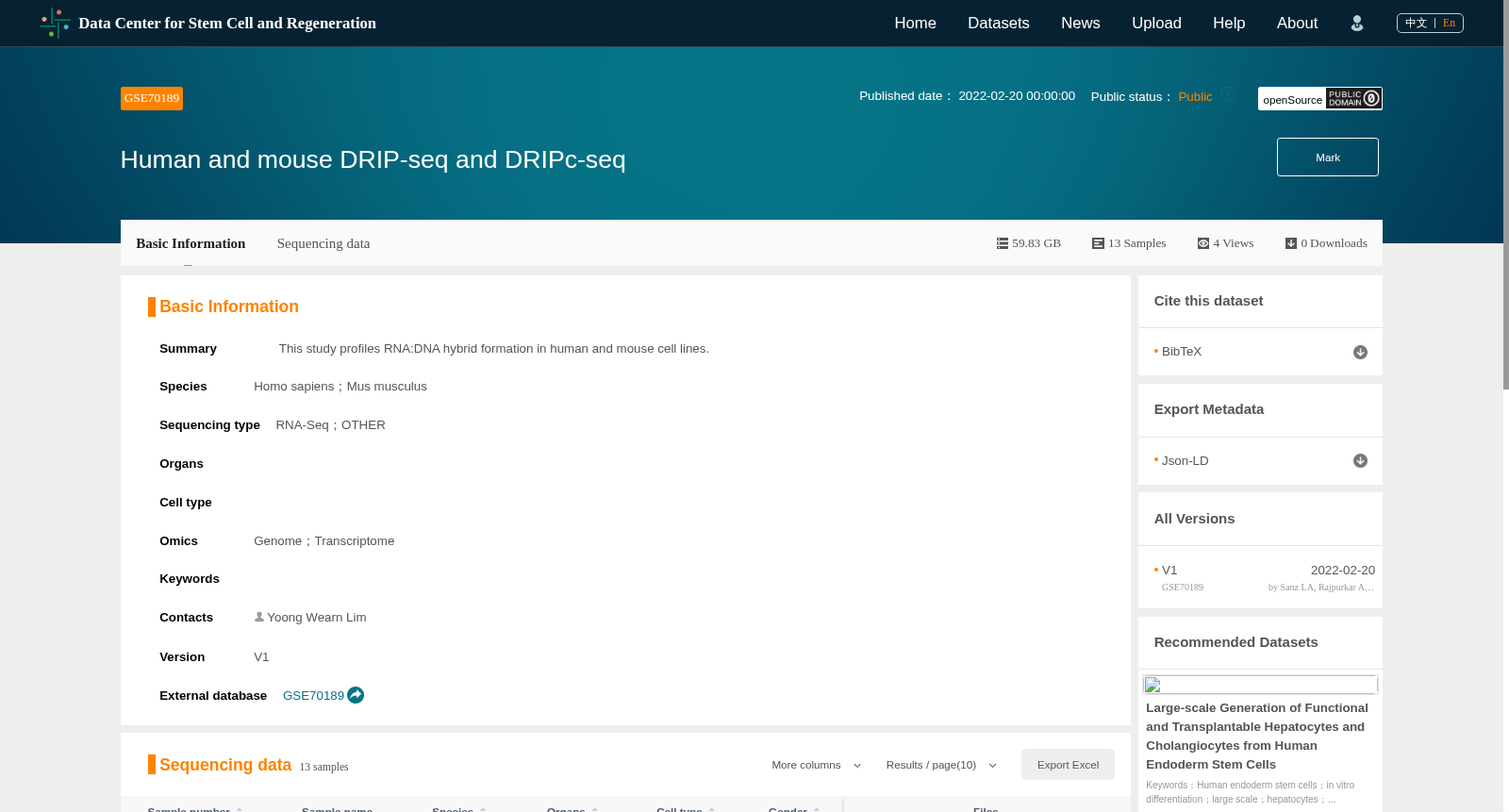The image size is (1509, 812).
Task: Click the recommended dataset thumbnail image
Action: (x=1260, y=685)
